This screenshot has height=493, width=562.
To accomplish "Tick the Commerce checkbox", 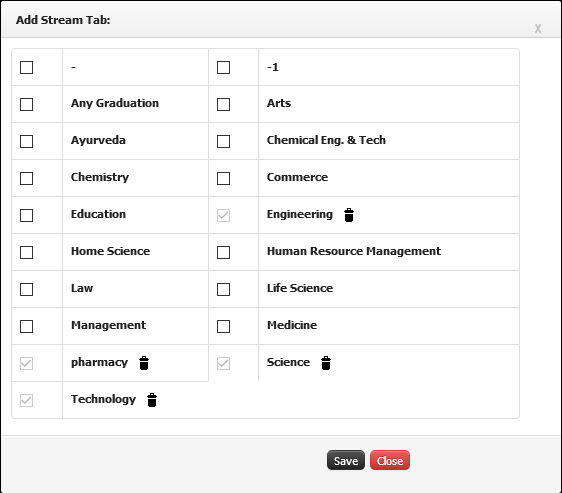I will (223, 178).
